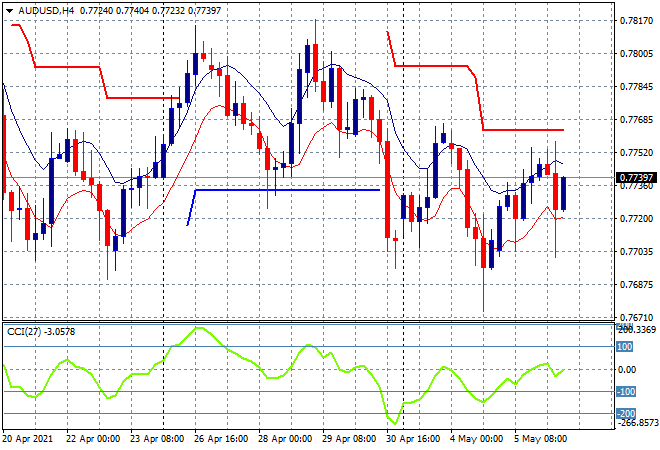The image size is (660, 450).
Task: Click the 0.76710 price scale label
Action: pos(636,317)
